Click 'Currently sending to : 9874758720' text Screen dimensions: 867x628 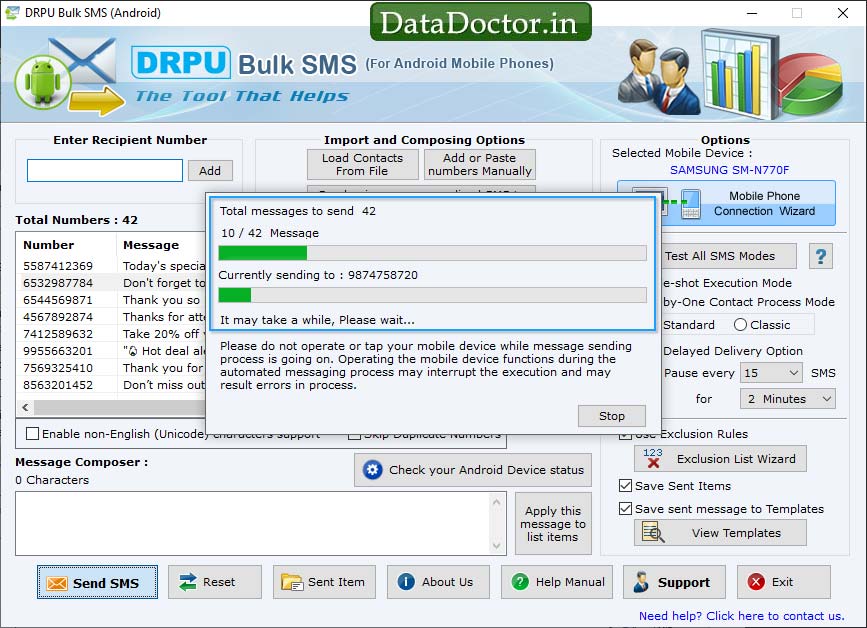pyautogui.click(x=318, y=275)
